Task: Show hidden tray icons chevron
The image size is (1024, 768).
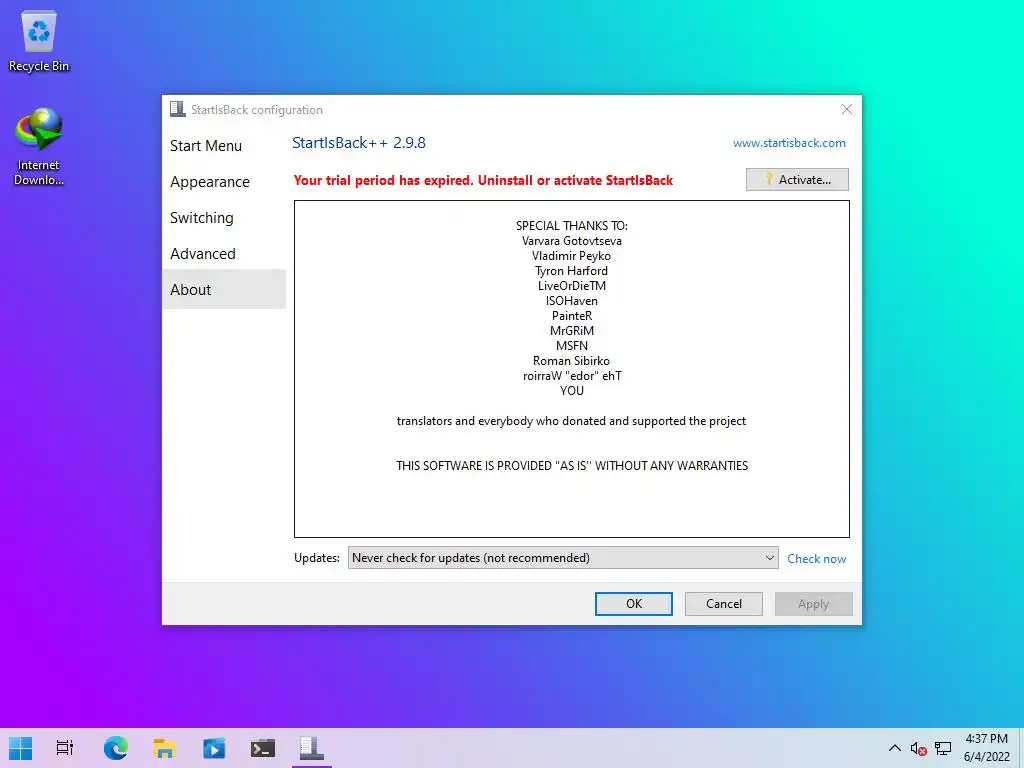Action: (895, 748)
